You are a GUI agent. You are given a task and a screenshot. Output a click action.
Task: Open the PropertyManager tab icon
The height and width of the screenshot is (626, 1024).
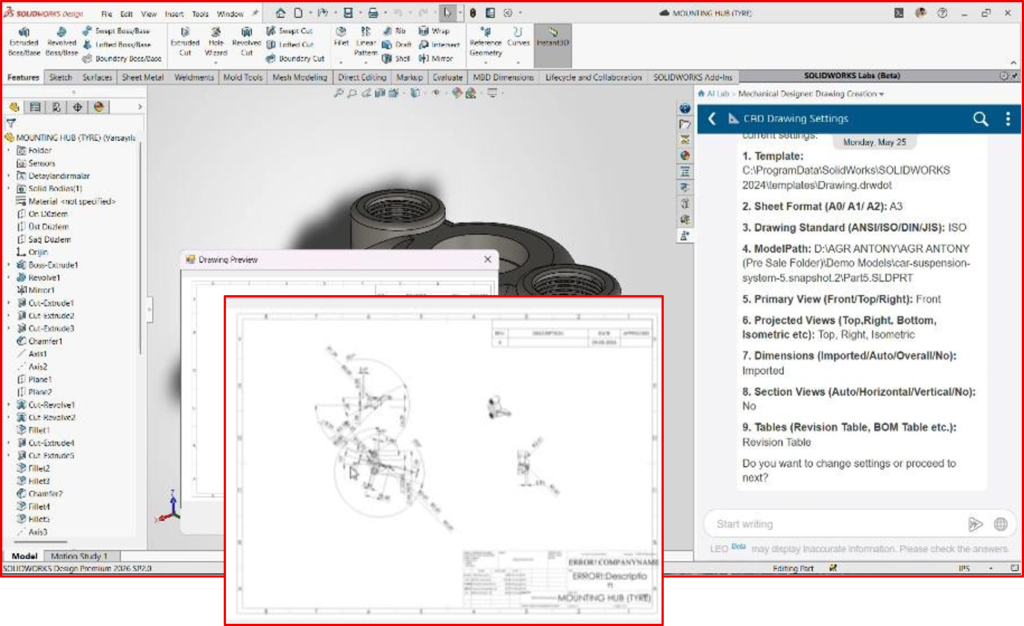tap(35, 107)
